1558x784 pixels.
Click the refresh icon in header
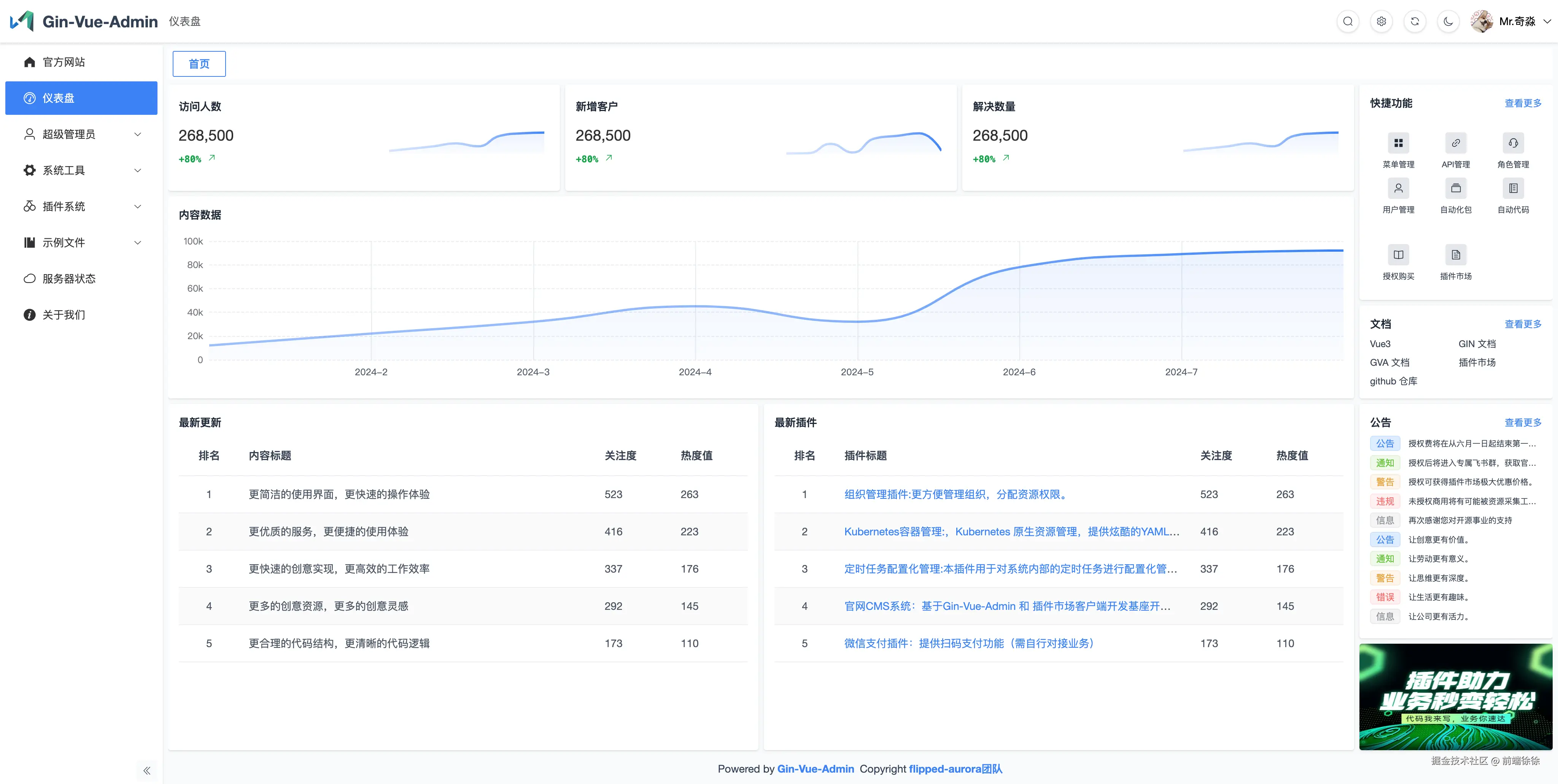coord(1415,22)
